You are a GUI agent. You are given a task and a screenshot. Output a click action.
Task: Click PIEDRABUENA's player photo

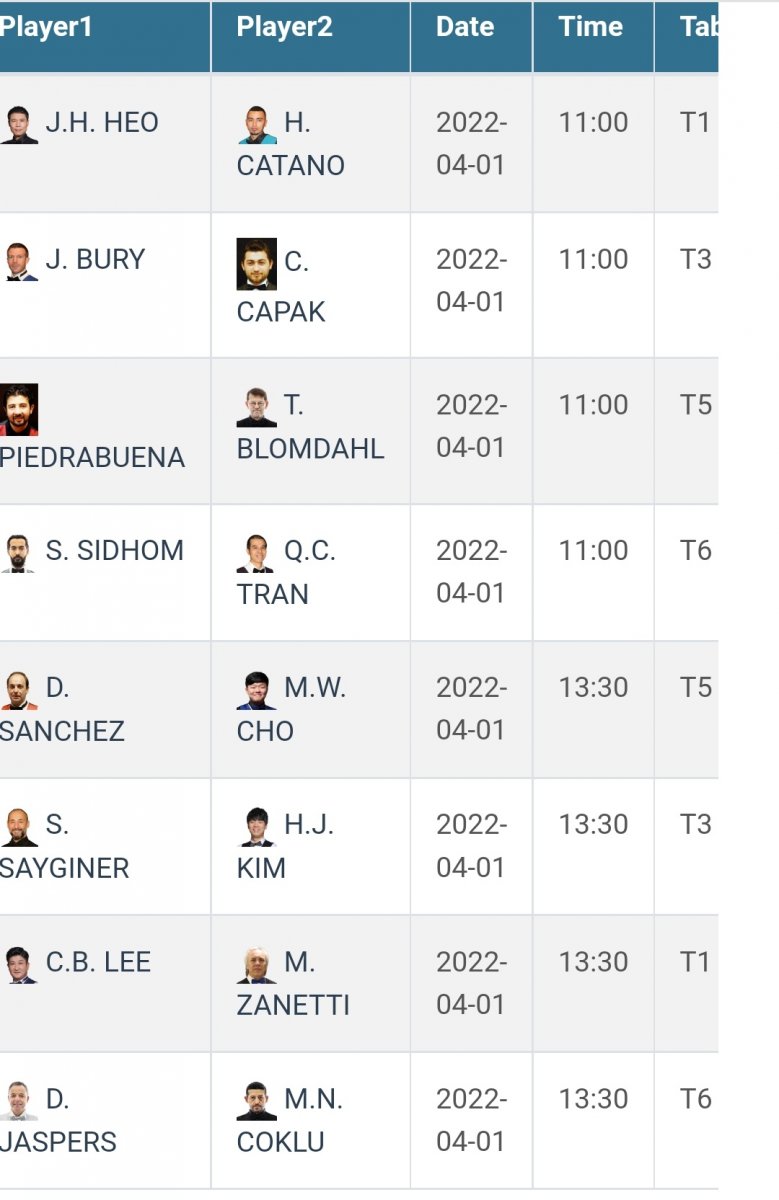tap(19, 410)
